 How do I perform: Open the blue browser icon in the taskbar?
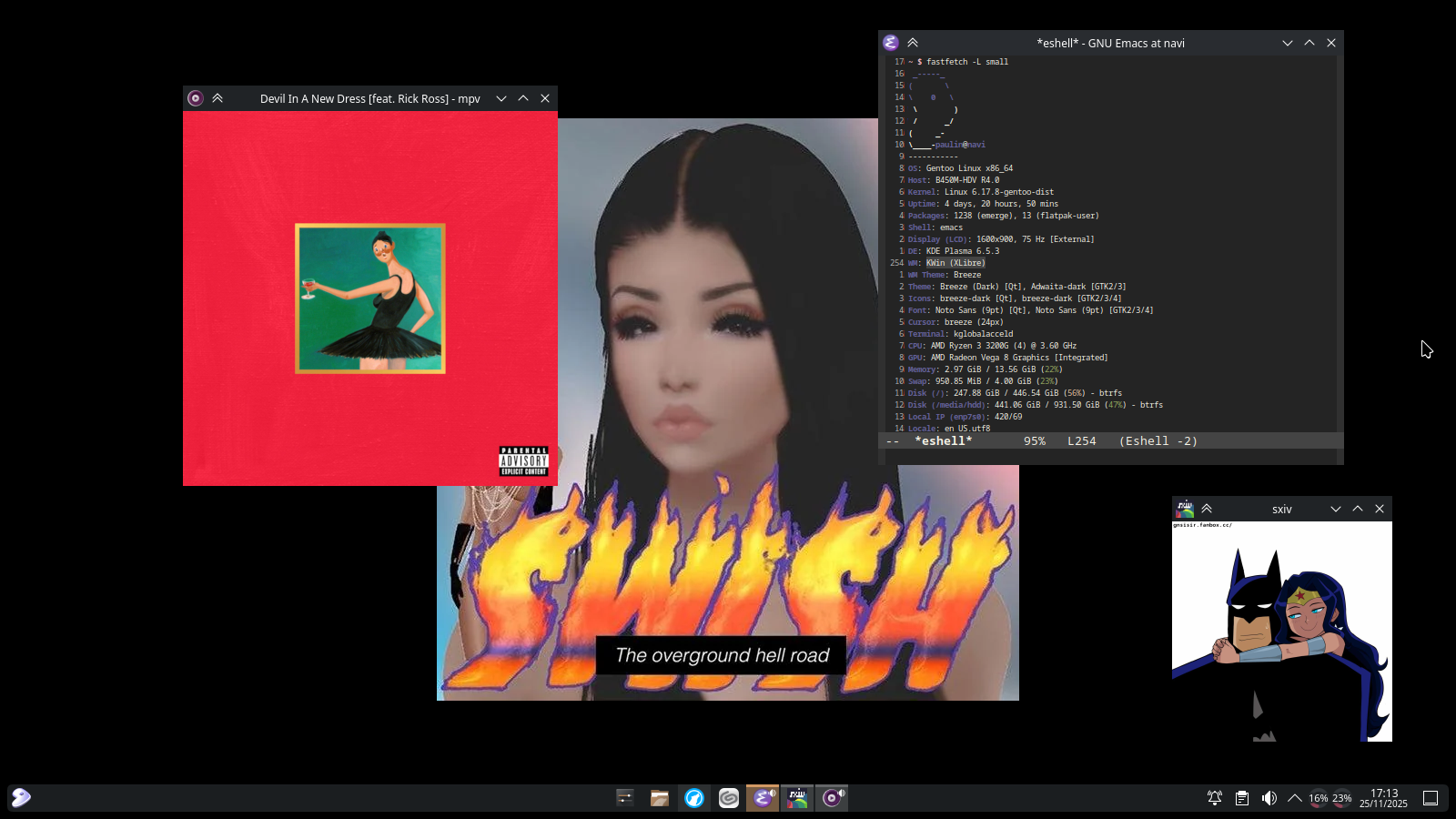[x=694, y=798]
